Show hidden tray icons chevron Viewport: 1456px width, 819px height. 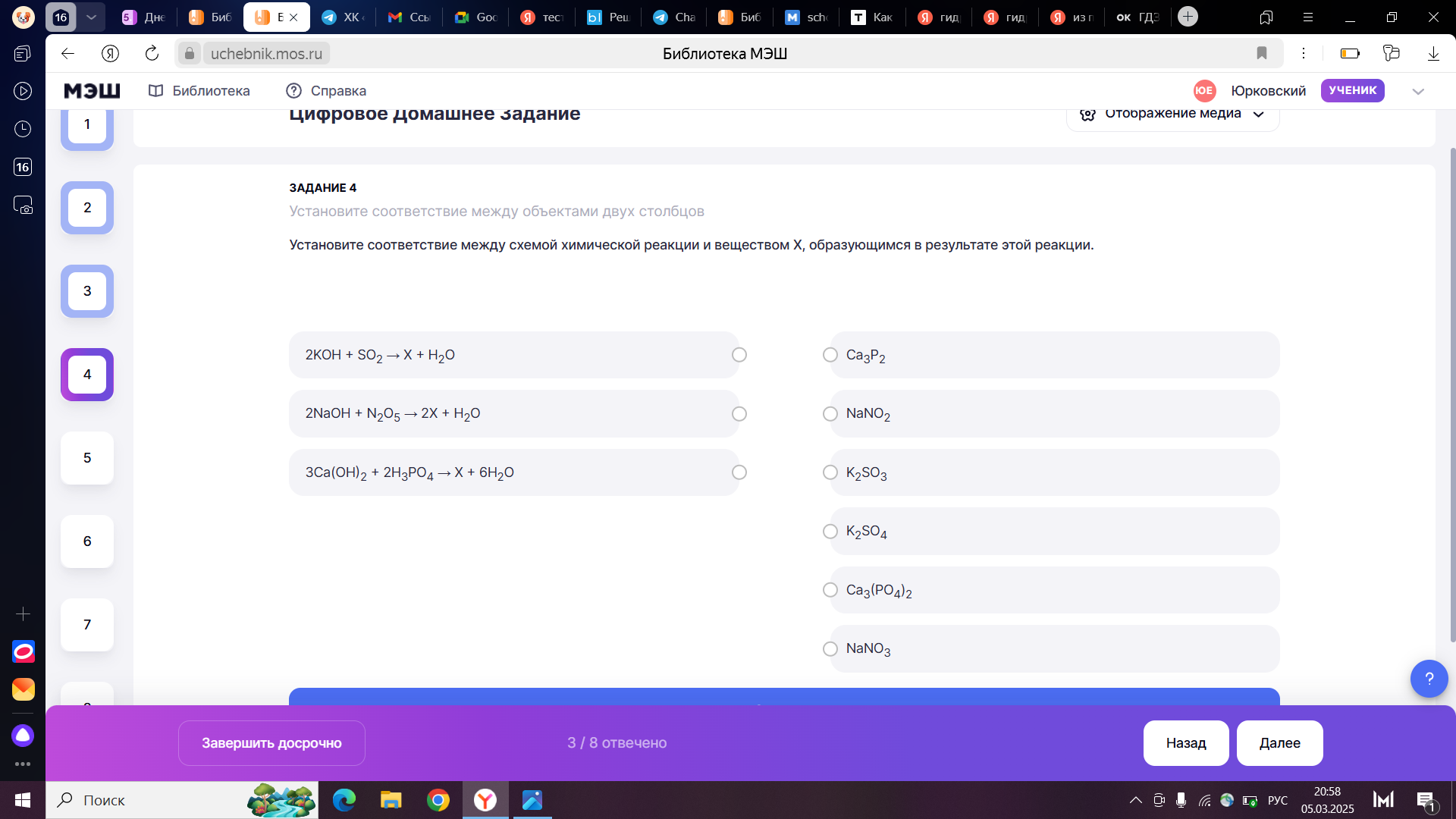click(x=1135, y=800)
